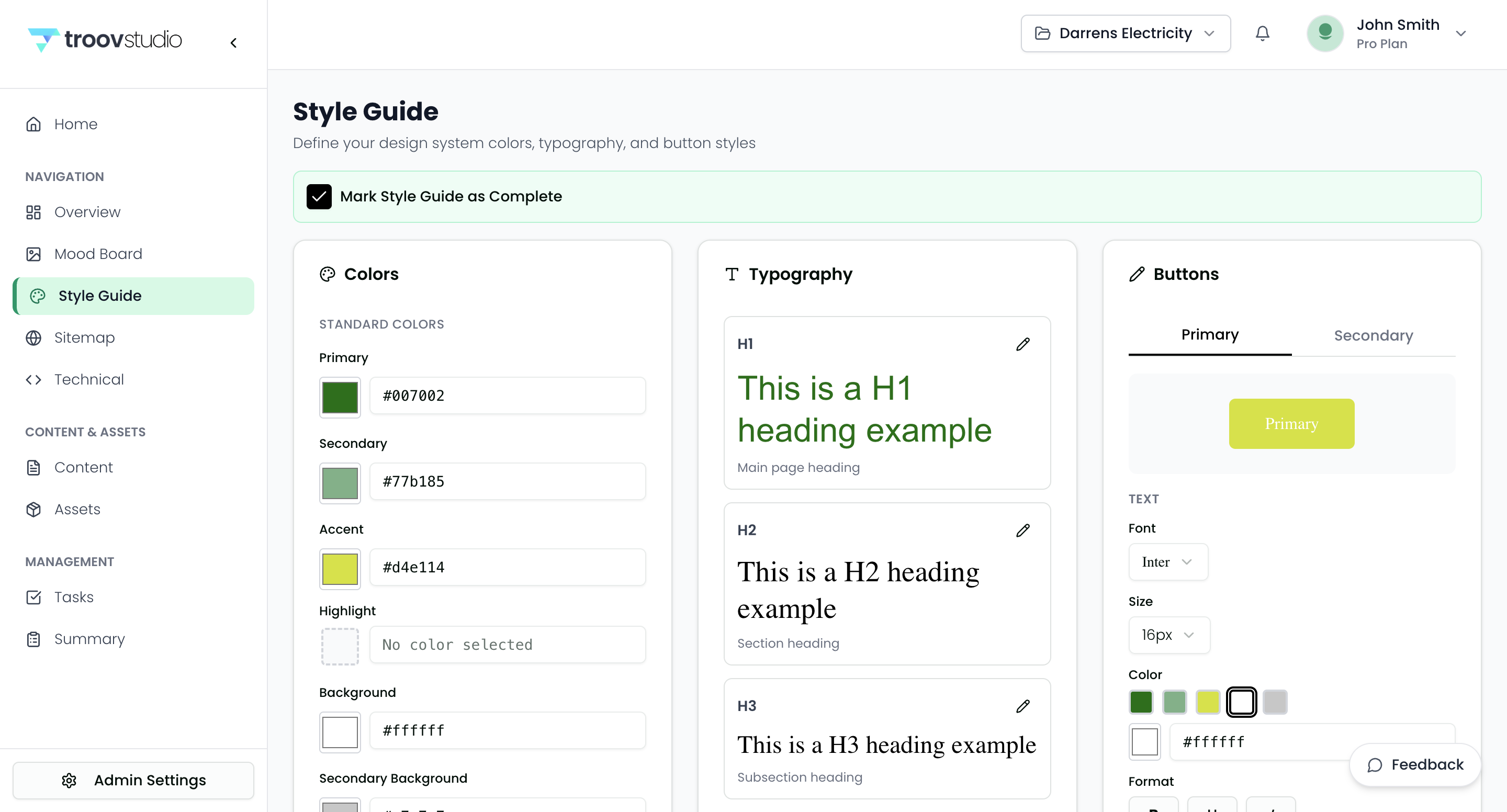
Task: Open Mood Board from the sidebar
Action: tap(98, 254)
